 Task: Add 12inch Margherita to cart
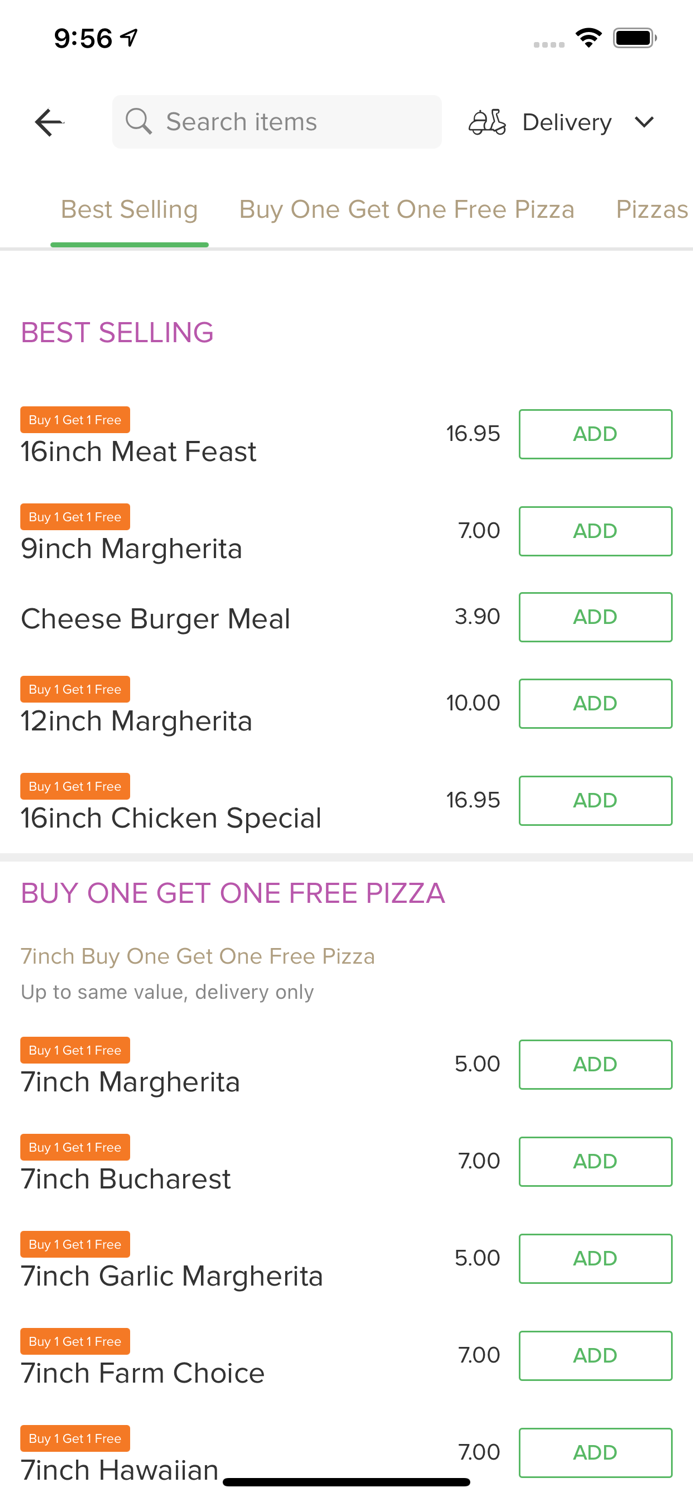coord(595,703)
